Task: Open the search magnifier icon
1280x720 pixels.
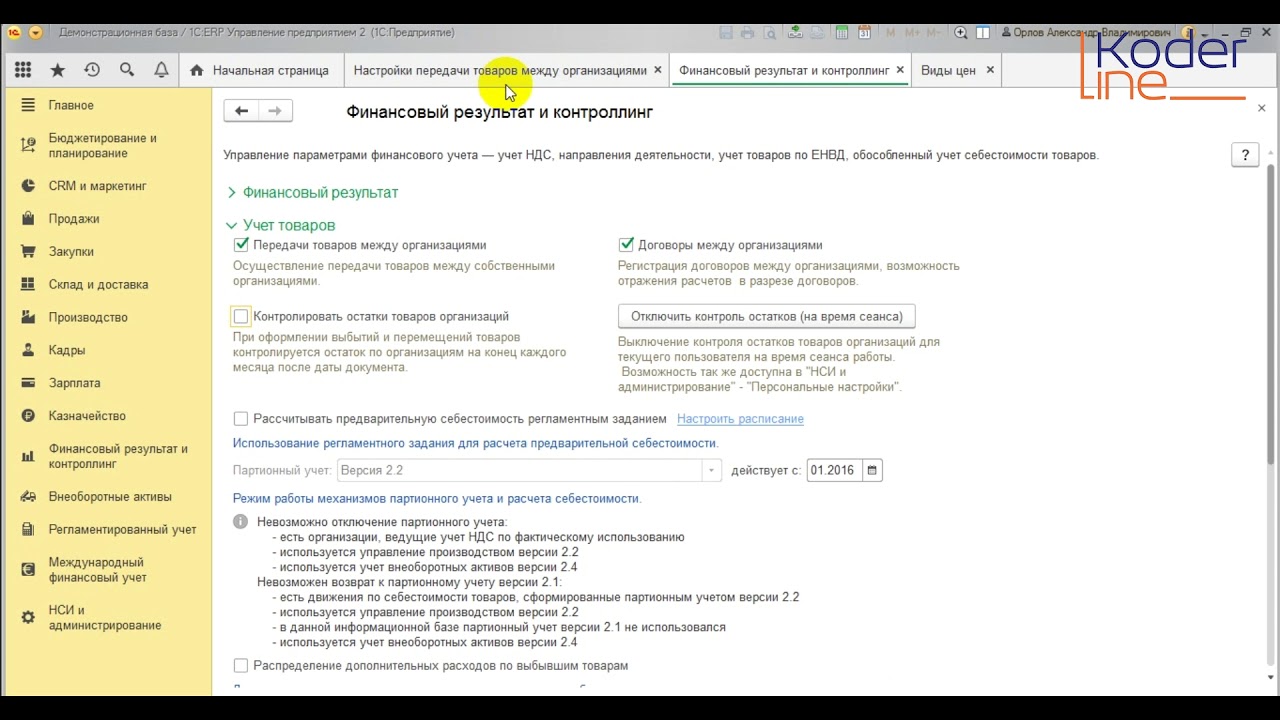Action: [x=127, y=70]
